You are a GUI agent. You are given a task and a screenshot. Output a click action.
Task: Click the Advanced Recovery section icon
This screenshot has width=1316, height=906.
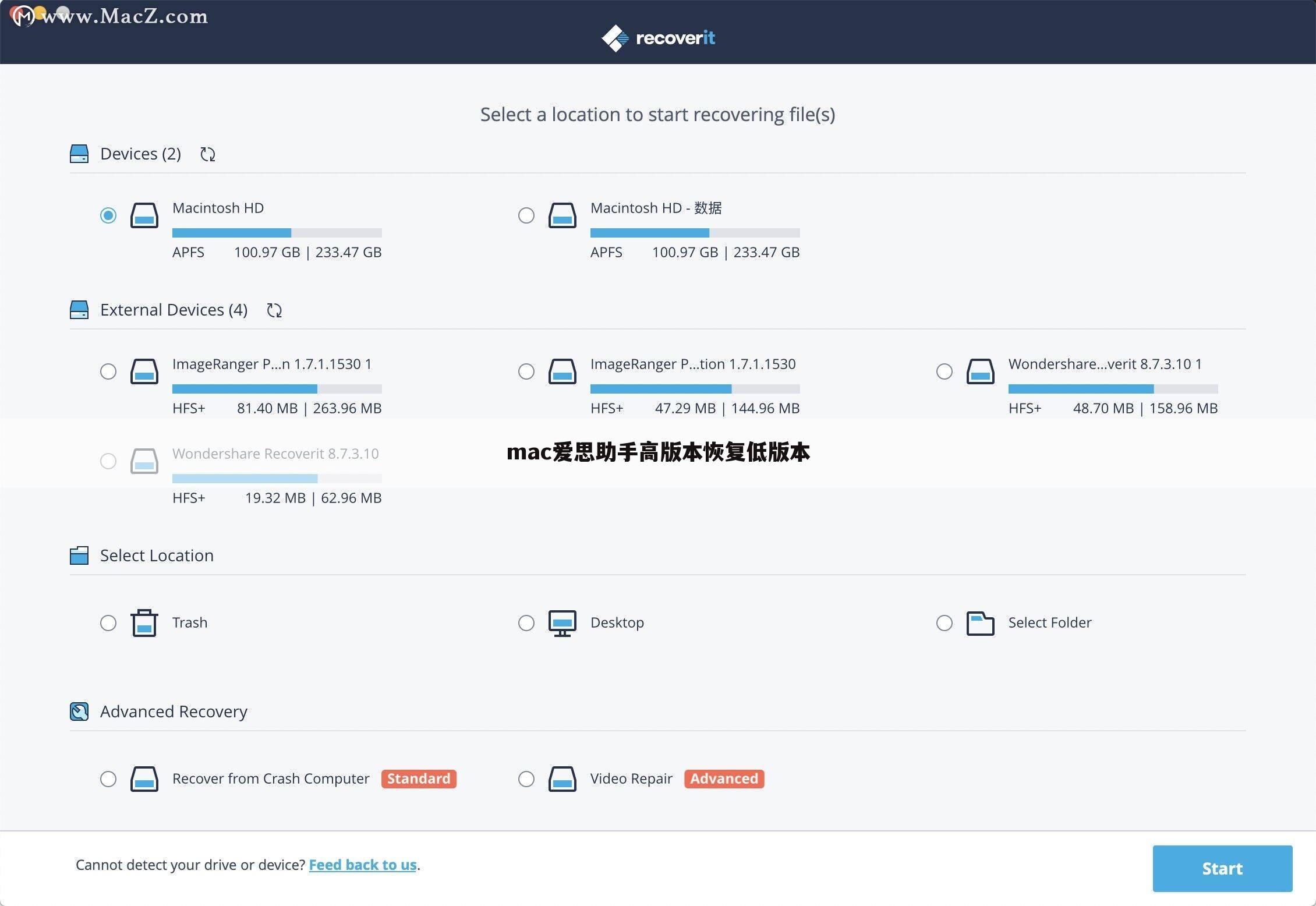pyautogui.click(x=79, y=712)
